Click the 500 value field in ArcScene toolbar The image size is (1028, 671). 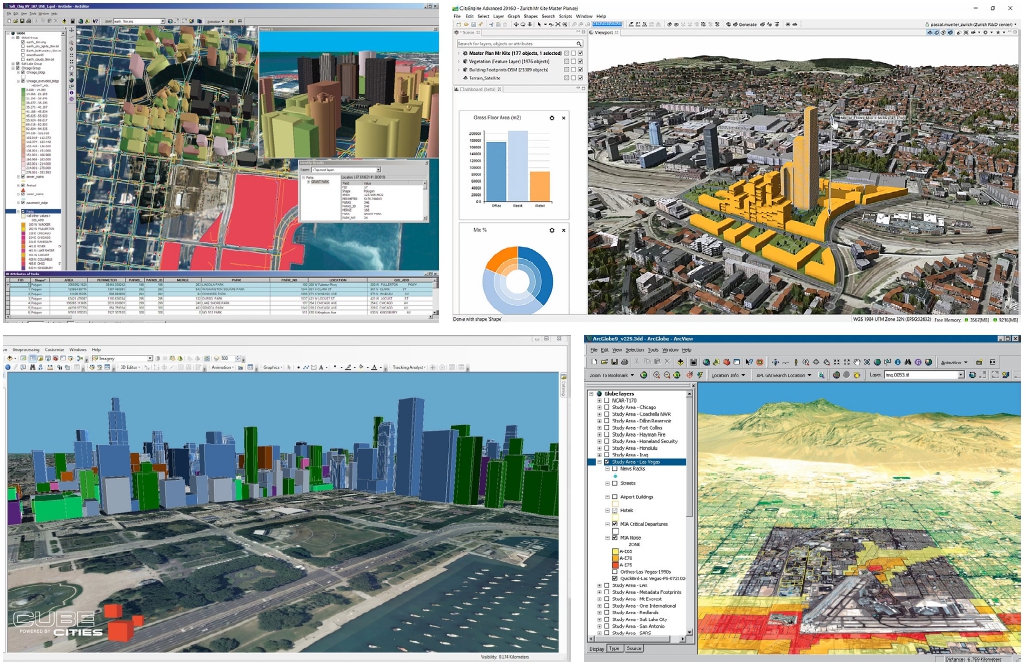coord(226,358)
